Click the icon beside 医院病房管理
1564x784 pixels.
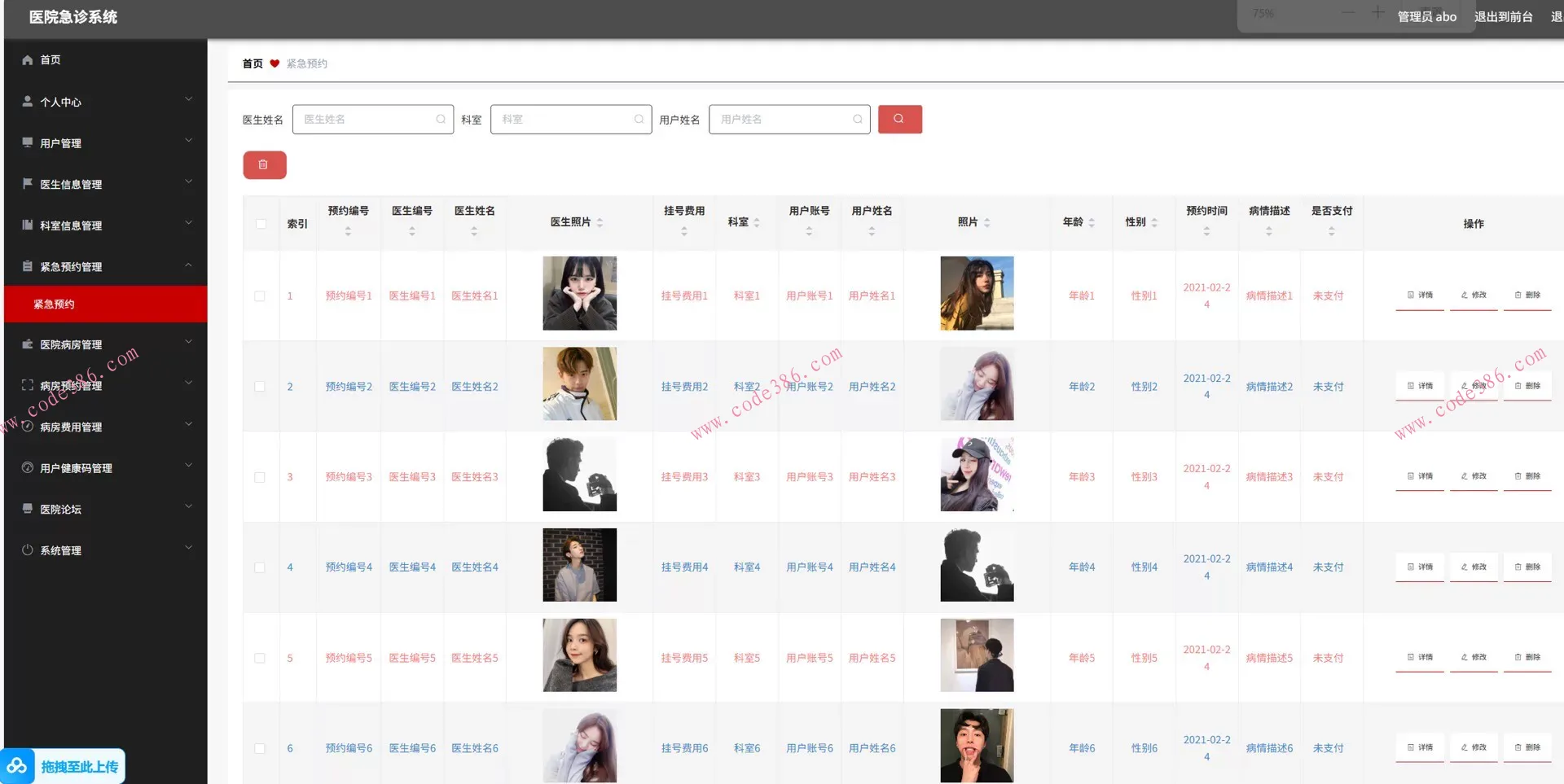(28, 344)
